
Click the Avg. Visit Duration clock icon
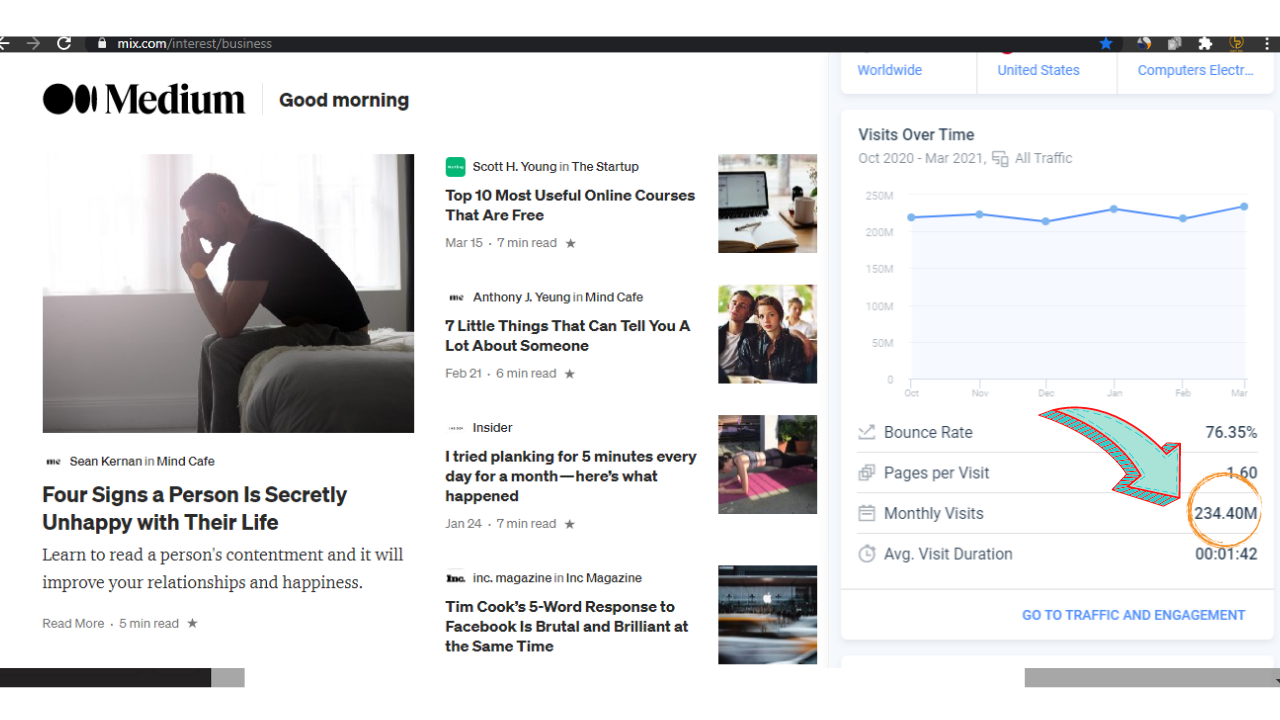(x=867, y=554)
